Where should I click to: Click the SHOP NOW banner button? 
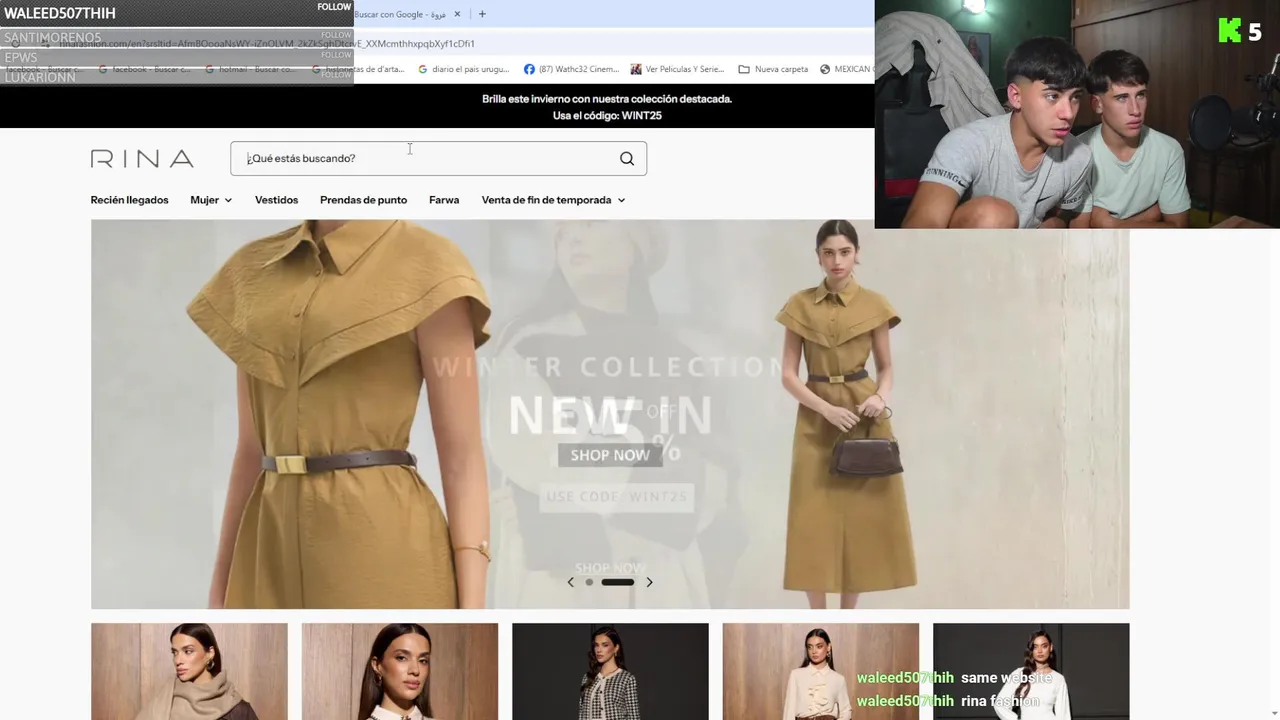click(x=610, y=455)
